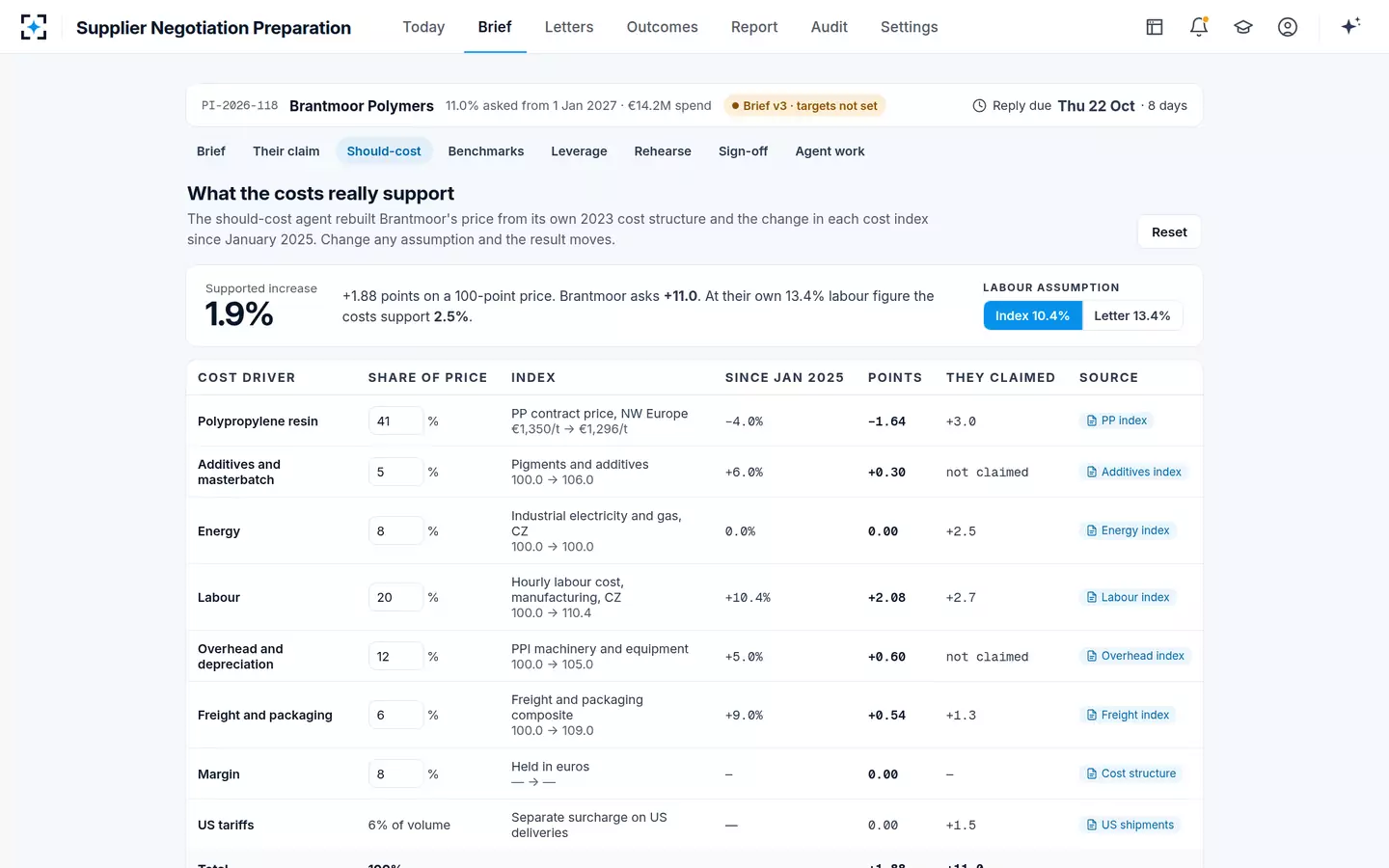Edit Polypropylene resin share of price field
This screenshot has height=868, width=1389.
point(395,420)
